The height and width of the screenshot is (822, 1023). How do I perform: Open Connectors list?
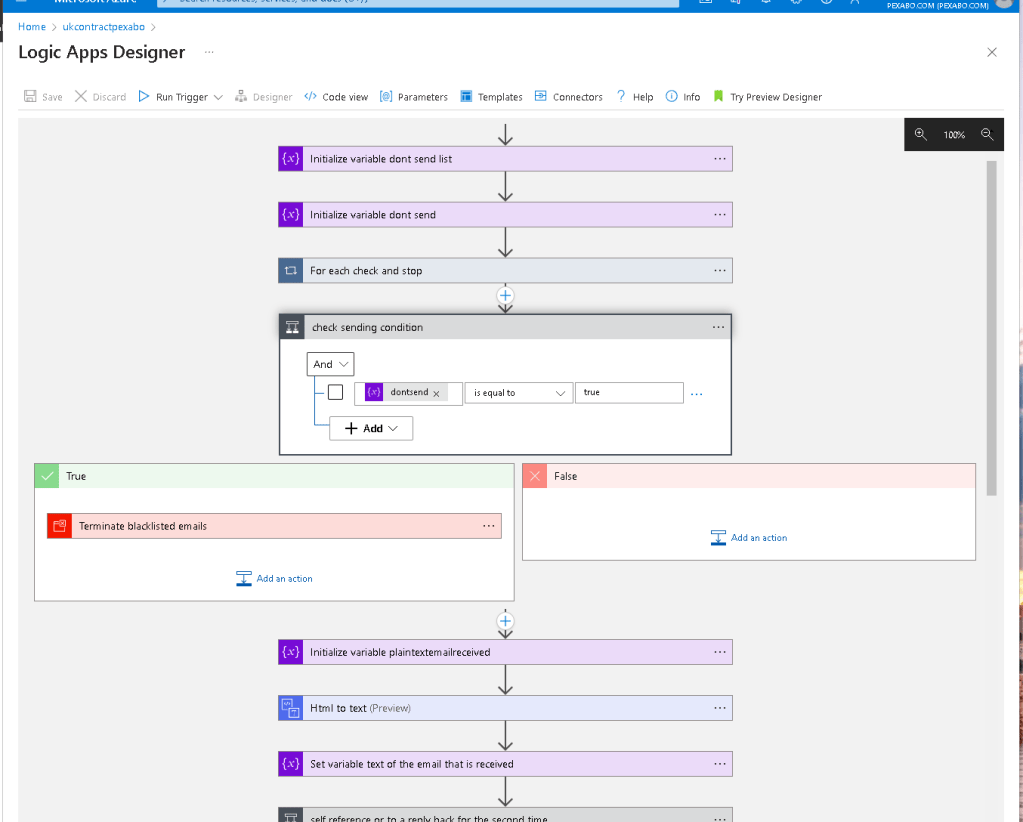pos(568,97)
